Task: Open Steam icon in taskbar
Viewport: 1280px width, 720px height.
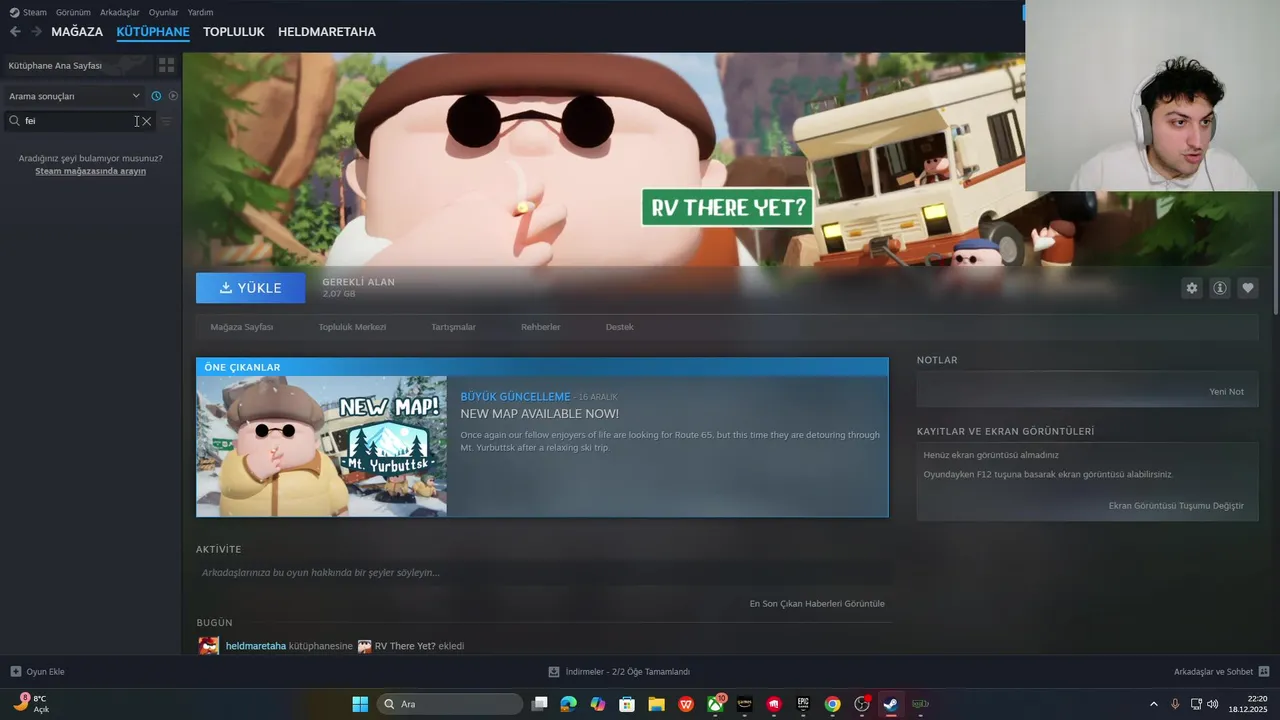Action: (890, 704)
